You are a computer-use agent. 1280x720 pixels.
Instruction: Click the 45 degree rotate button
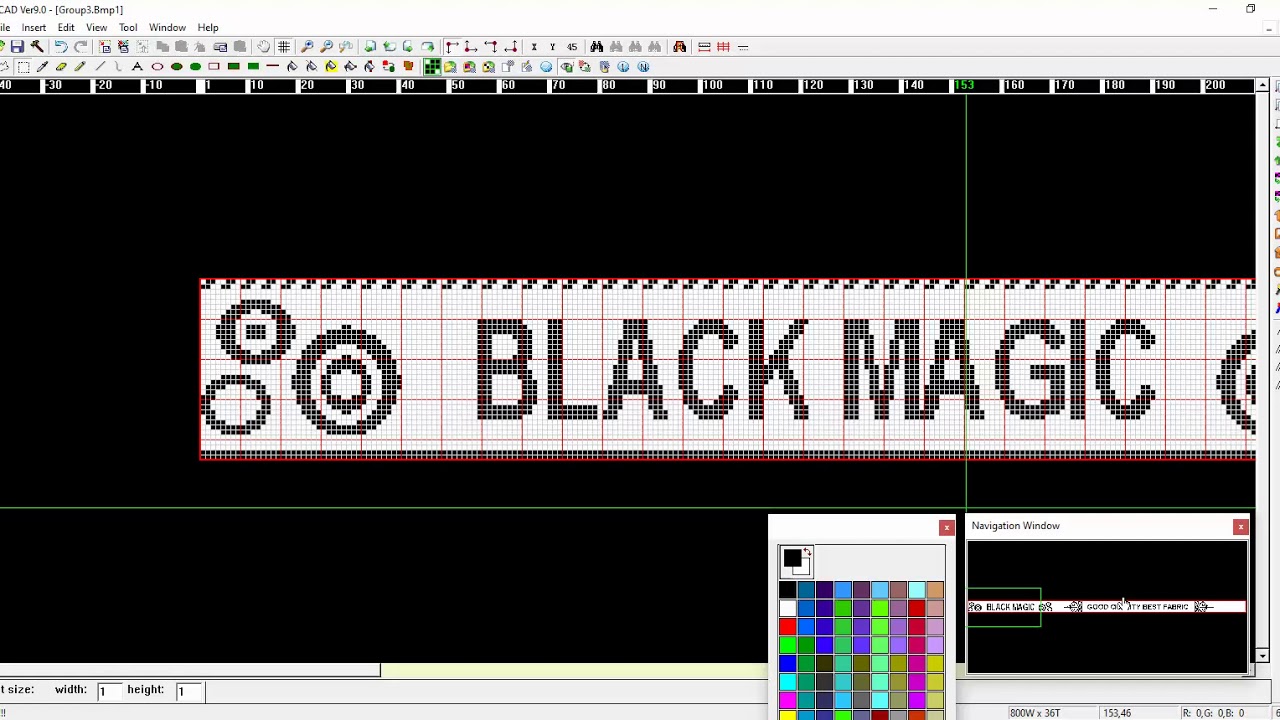(x=572, y=47)
